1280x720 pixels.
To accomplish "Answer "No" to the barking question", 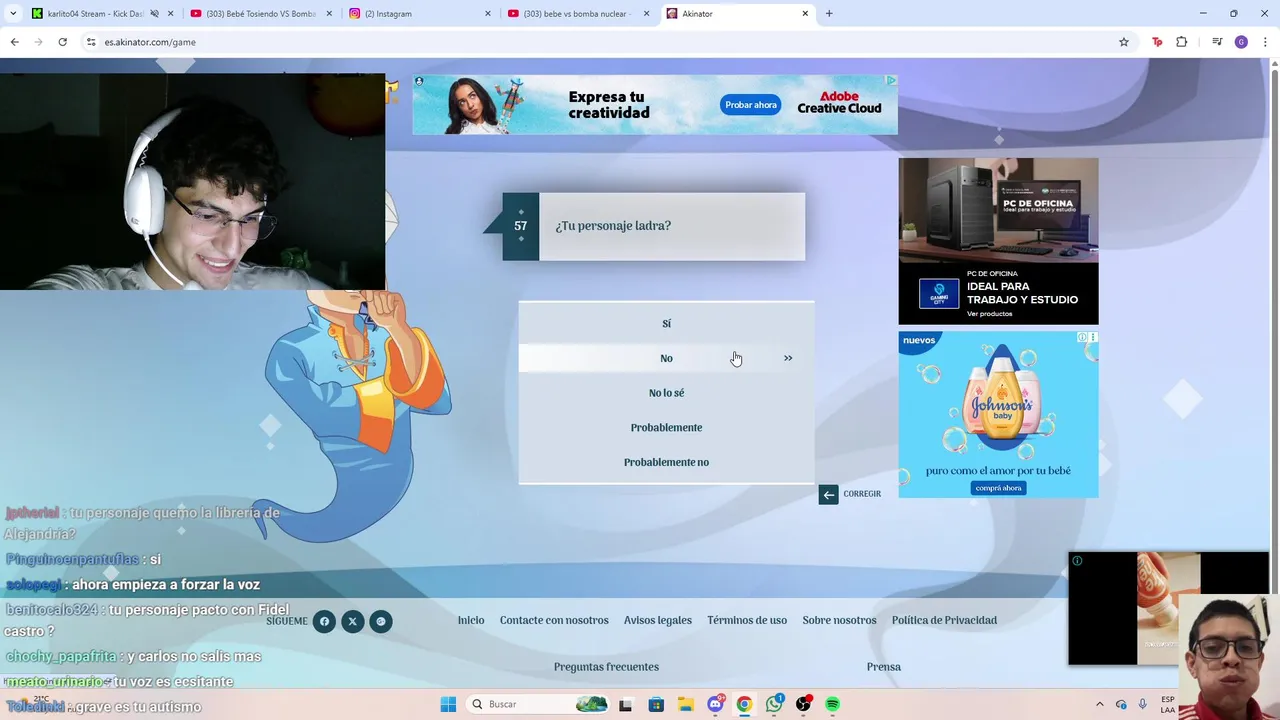I will coord(666,358).
